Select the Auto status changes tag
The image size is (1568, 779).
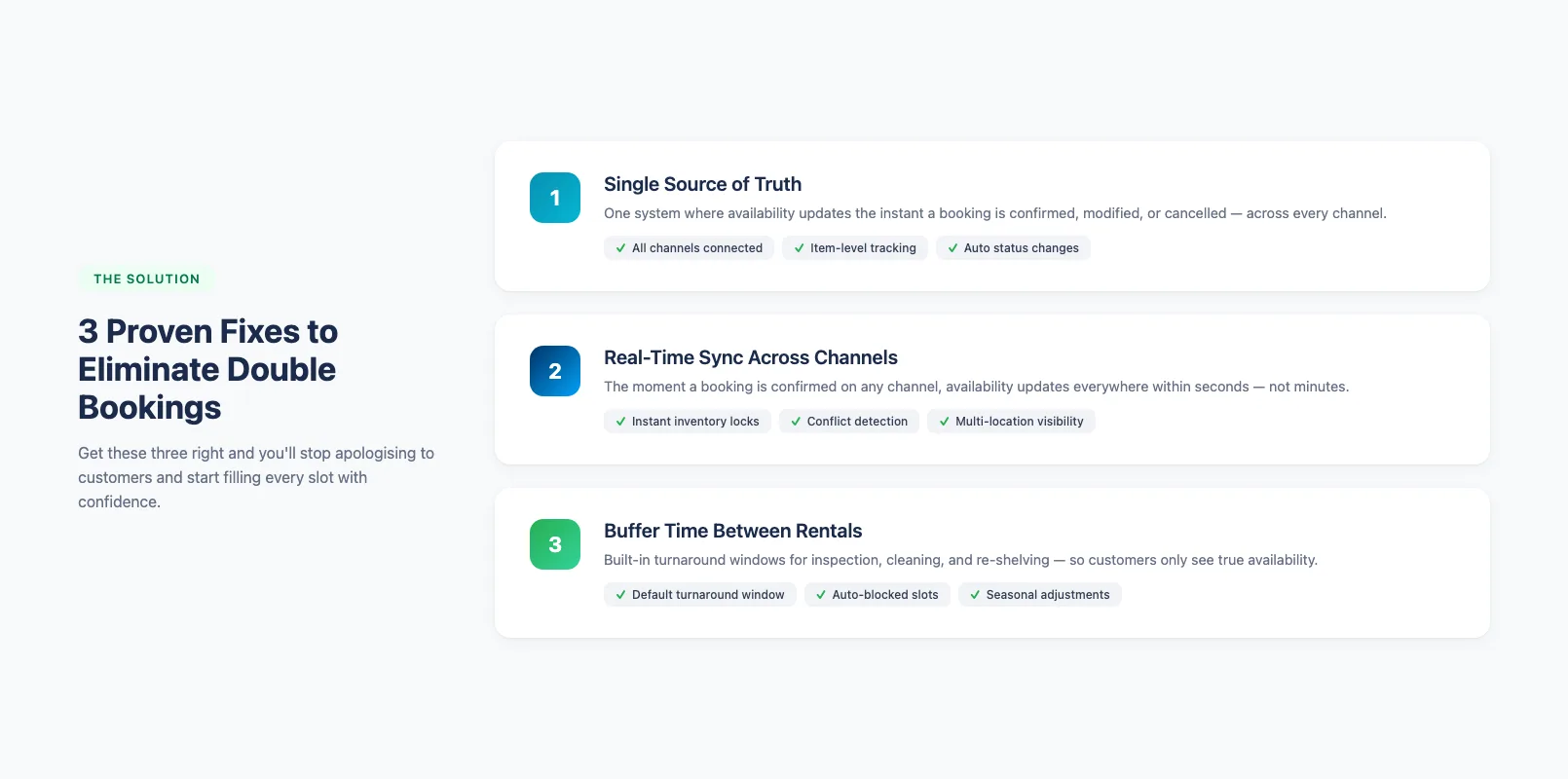1013,248
